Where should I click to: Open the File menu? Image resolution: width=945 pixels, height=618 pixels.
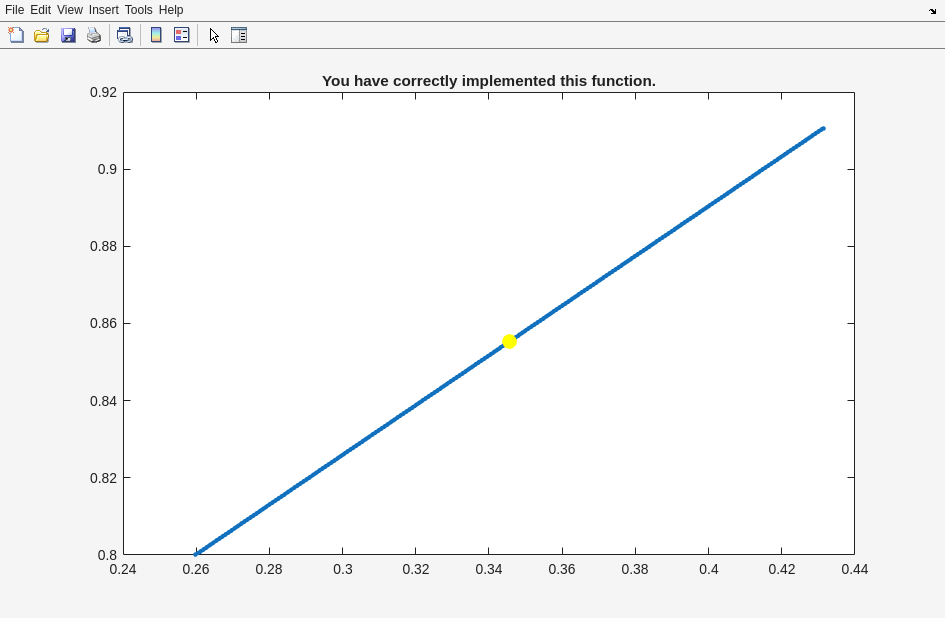pos(14,10)
